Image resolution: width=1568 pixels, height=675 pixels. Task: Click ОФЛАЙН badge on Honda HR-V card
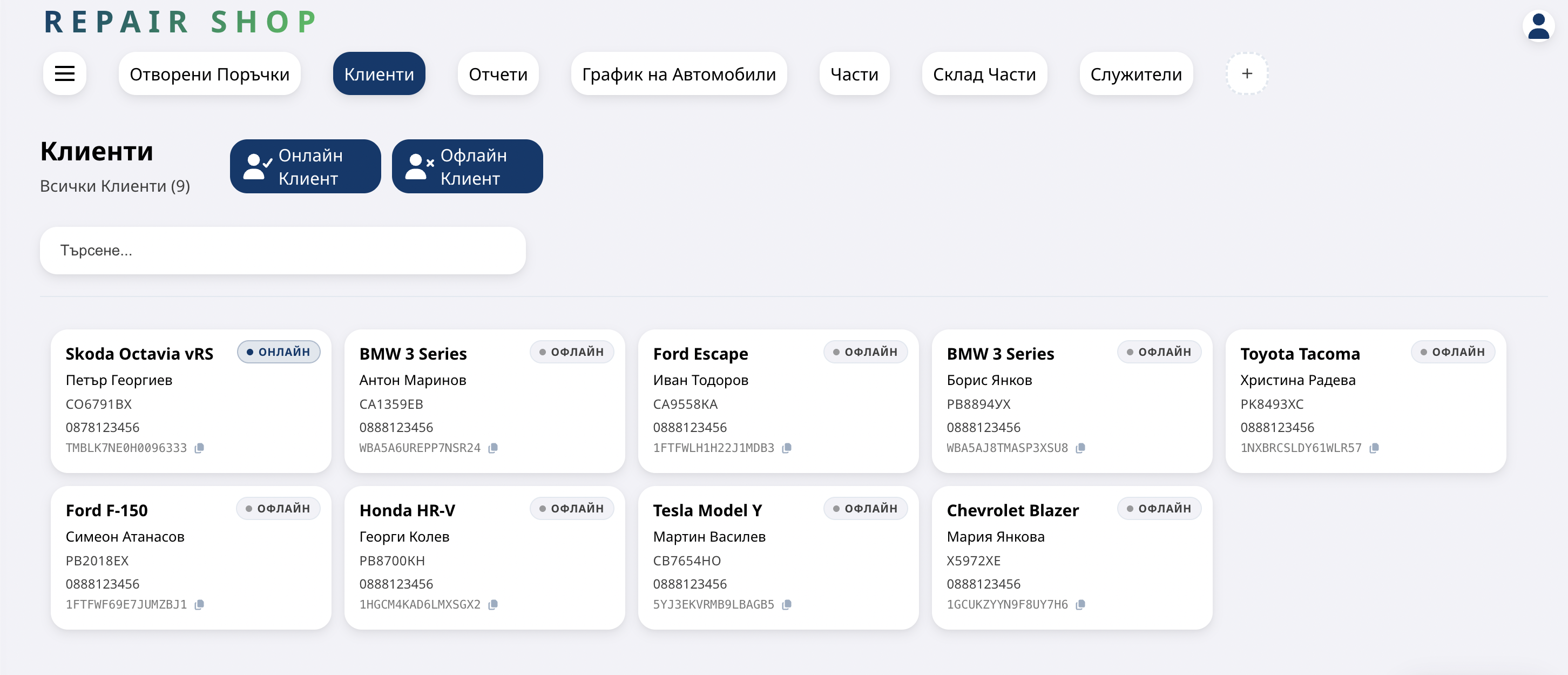tap(572, 508)
